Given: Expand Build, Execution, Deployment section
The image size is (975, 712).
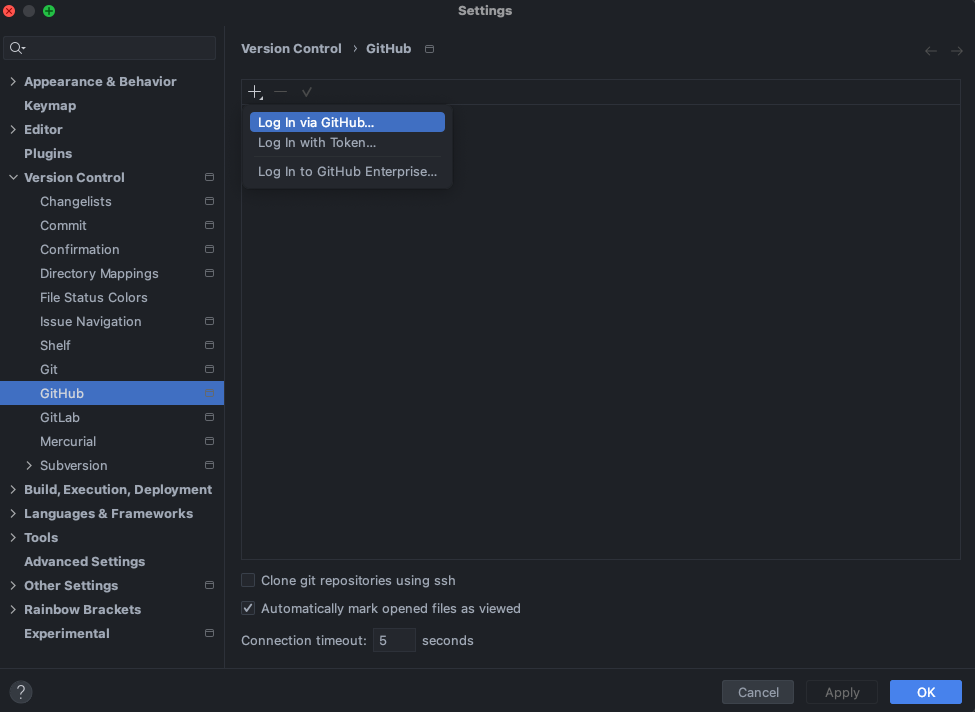Looking at the screenshot, I should click(13, 489).
